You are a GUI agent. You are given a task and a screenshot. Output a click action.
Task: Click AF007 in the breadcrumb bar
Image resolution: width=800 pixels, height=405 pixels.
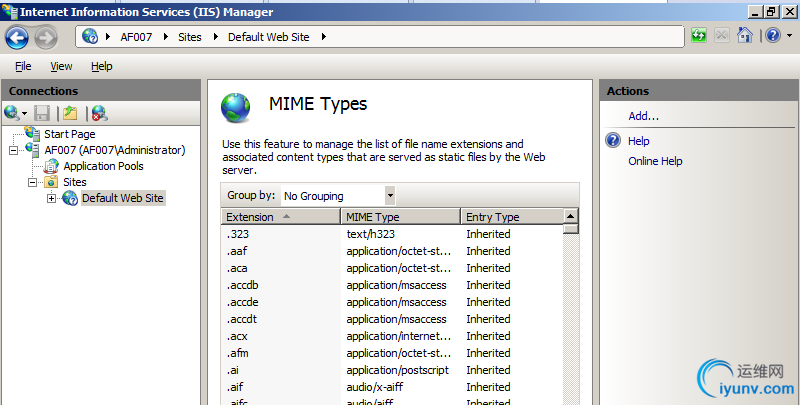pyautogui.click(x=136, y=37)
